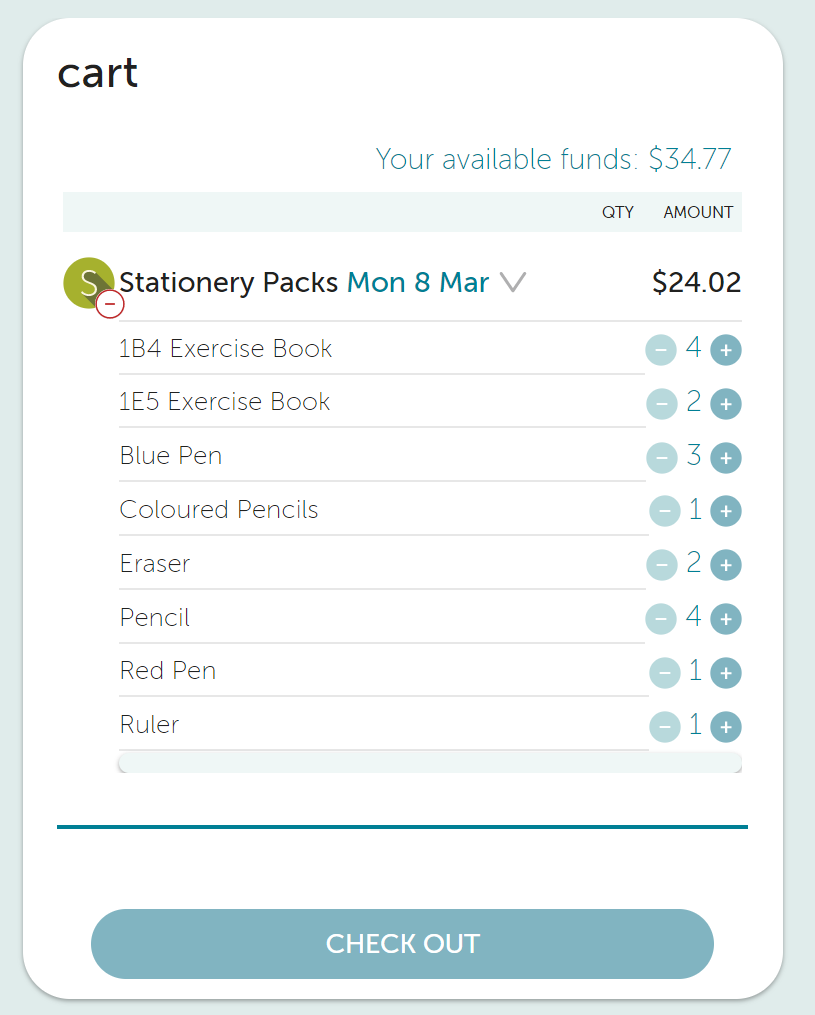
Task: Add one more Pencil
Action: tap(726, 619)
